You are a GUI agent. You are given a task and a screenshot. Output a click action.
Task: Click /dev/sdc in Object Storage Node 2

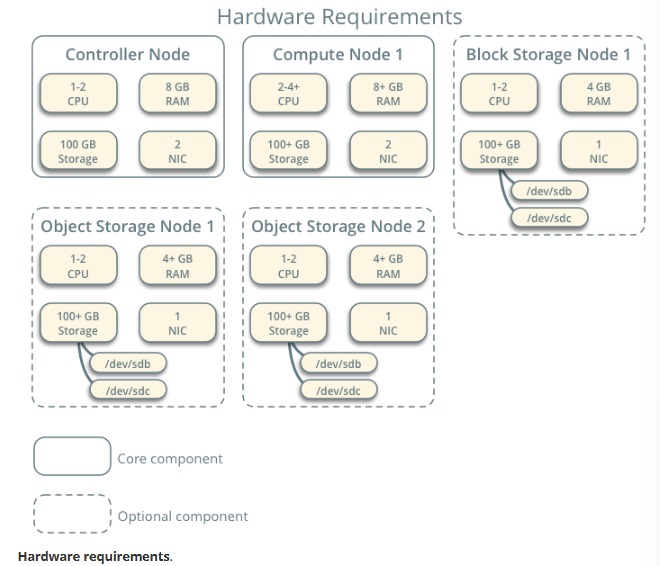pyautogui.click(x=338, y=390)
